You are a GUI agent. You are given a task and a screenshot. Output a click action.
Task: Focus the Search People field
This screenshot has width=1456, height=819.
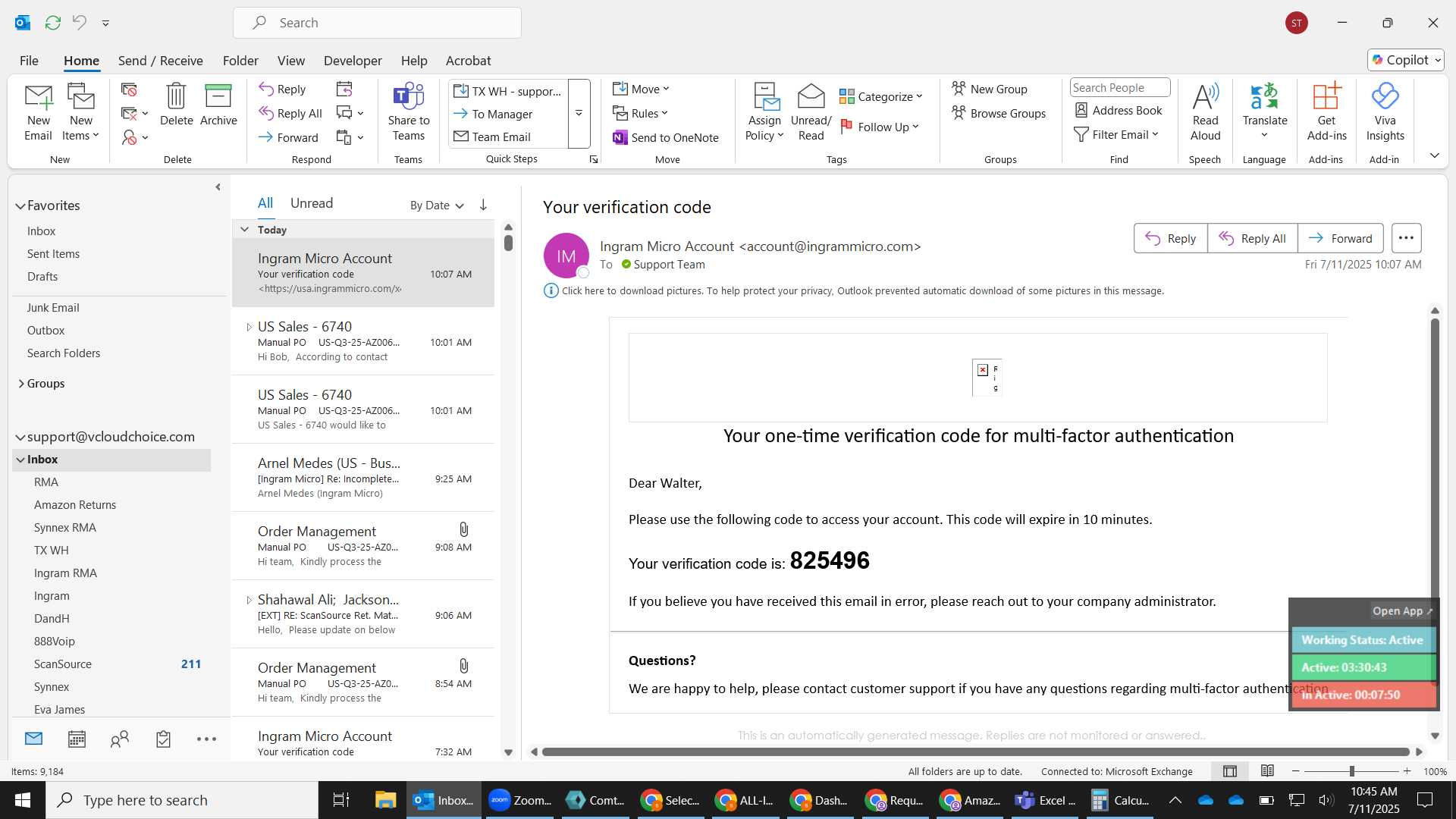point(1119,87)
